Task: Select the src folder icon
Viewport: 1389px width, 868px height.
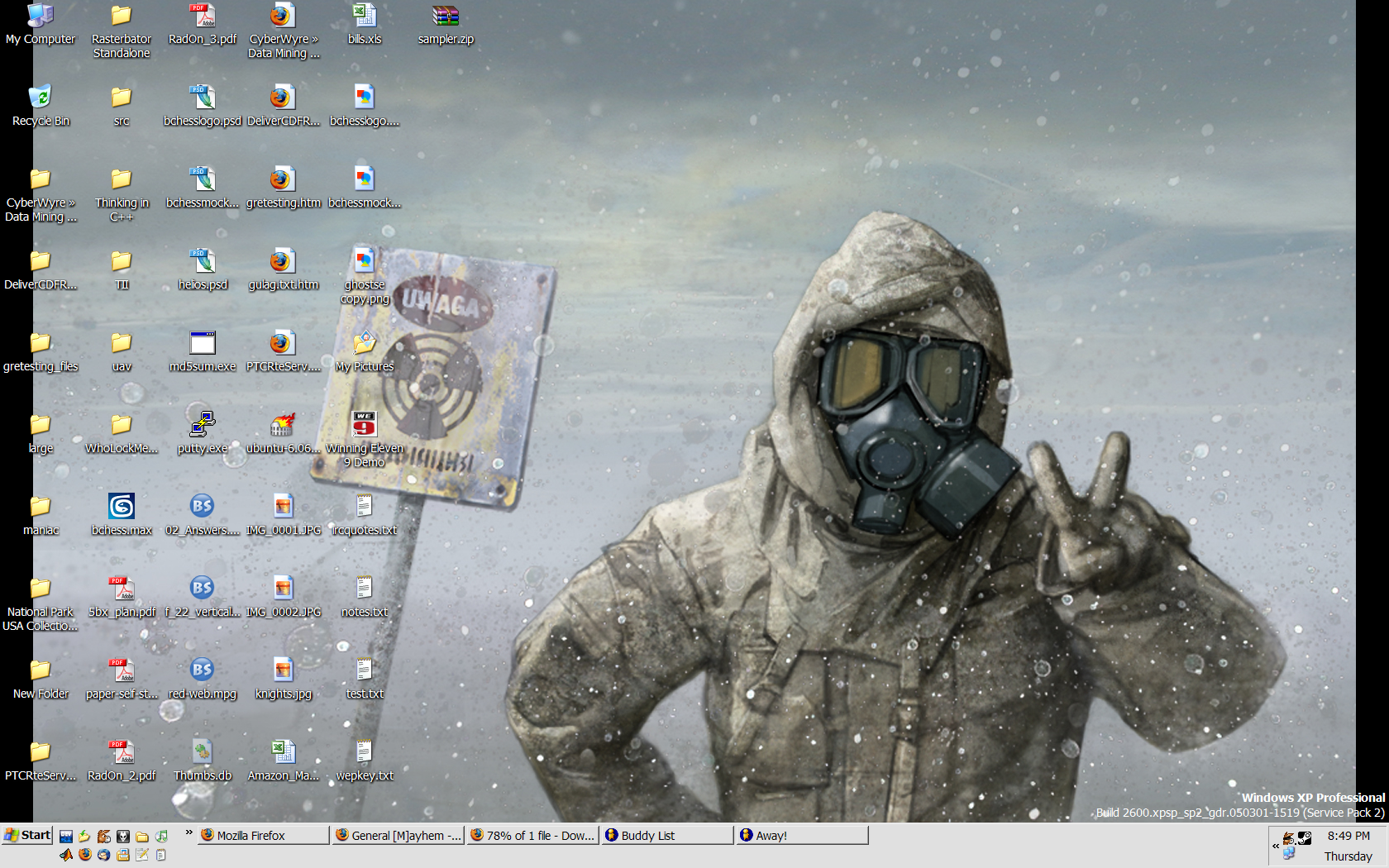Action: [x=122, y=106]
